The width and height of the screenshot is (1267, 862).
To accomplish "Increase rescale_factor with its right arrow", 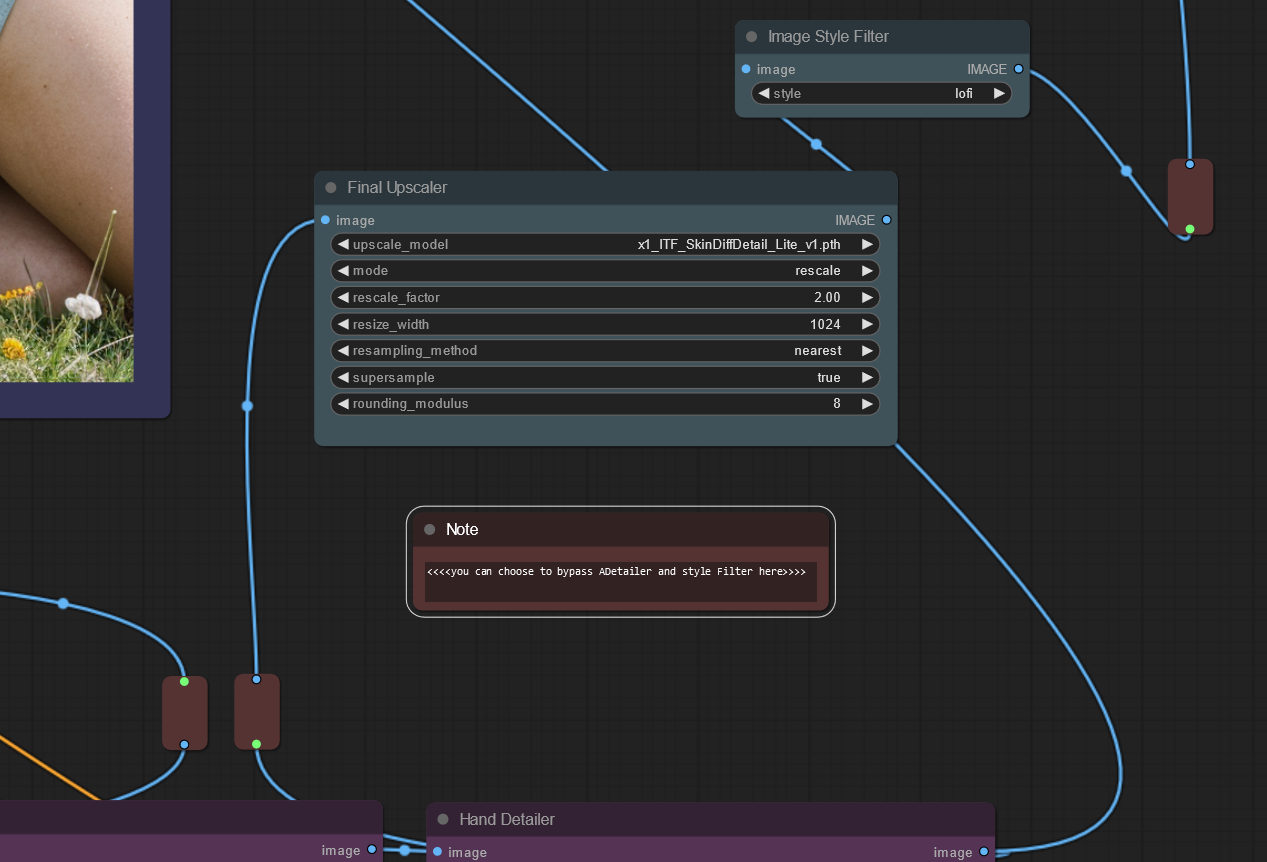I will point(866,297).
